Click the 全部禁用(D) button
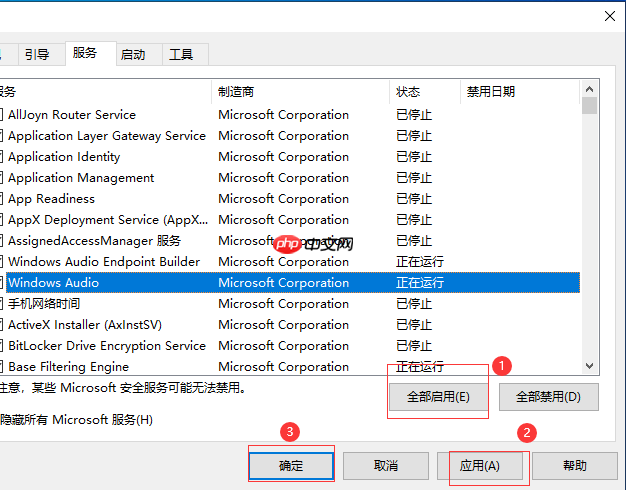626x490 pixels. click(549, 397)
